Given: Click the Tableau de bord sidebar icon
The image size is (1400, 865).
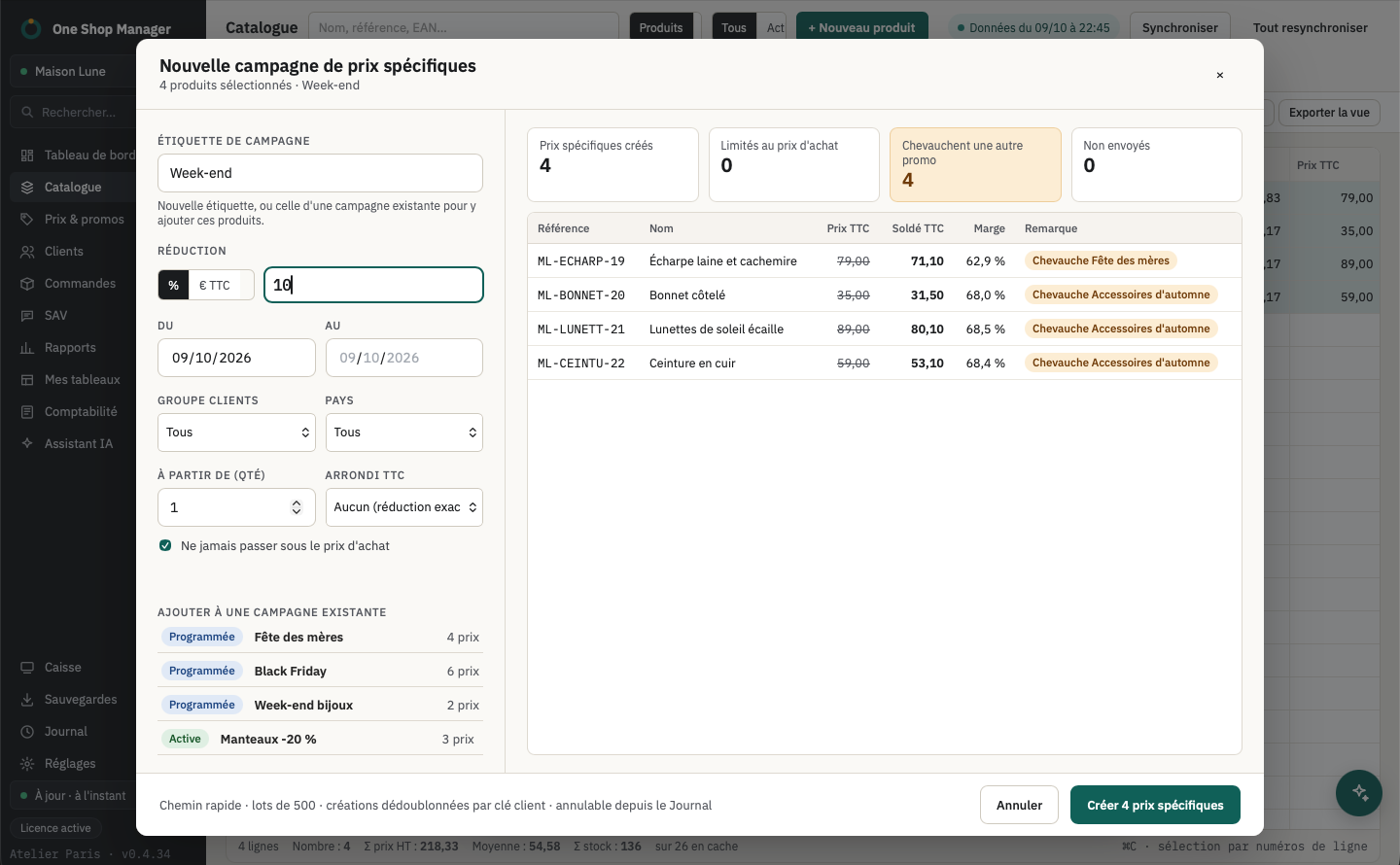Looking at the screenshot, I should click(x=27, y=156).
